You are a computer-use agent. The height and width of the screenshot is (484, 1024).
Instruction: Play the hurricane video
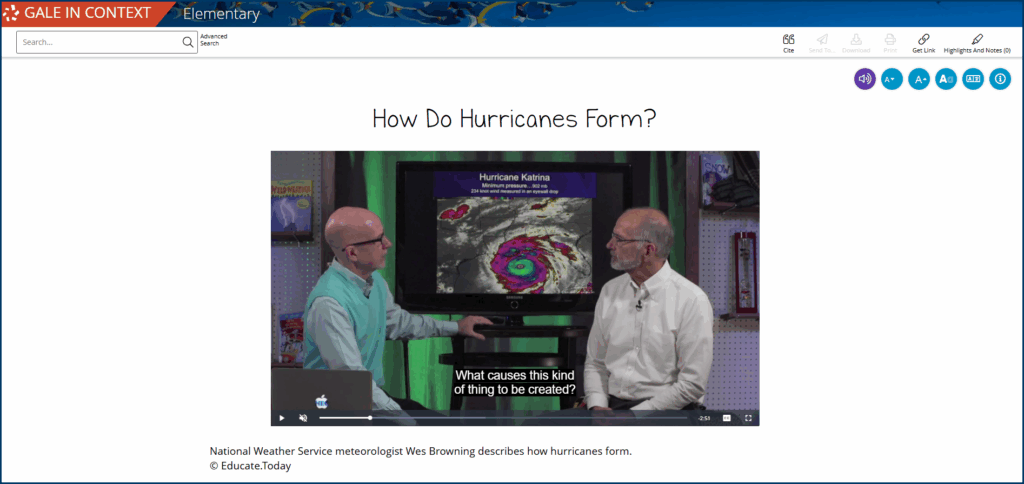(x=282, y=418)
